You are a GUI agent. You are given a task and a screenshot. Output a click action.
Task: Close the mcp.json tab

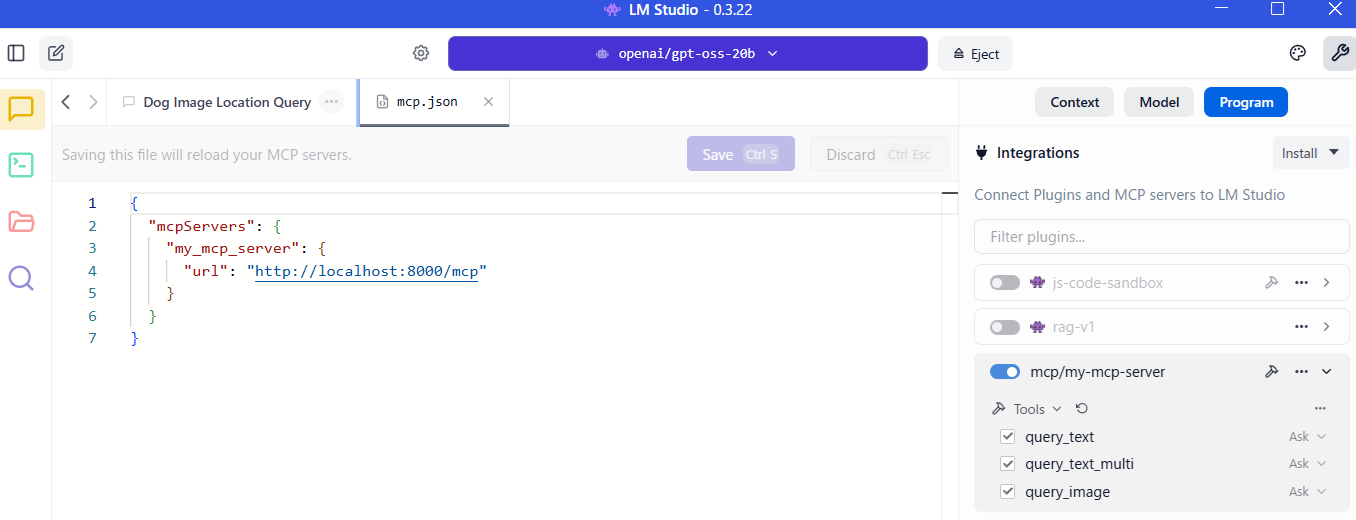[488, 102]
